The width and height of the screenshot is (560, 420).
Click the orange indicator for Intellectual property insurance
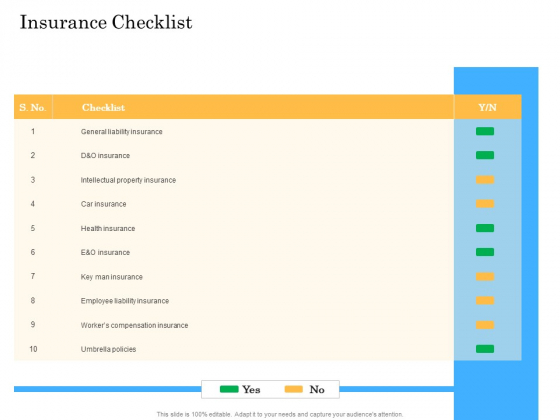point(485,180)
